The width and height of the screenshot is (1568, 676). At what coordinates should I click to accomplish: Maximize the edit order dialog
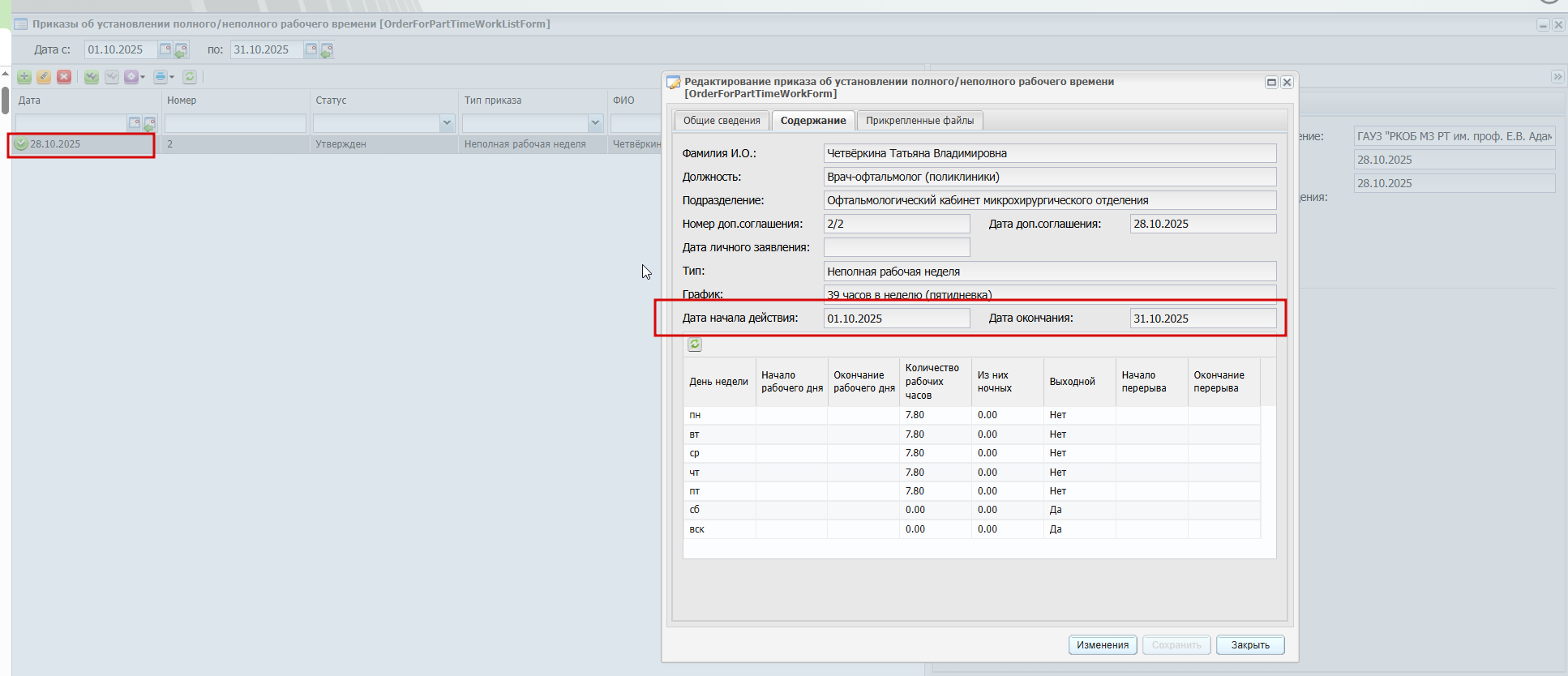tap(1271, 82)
